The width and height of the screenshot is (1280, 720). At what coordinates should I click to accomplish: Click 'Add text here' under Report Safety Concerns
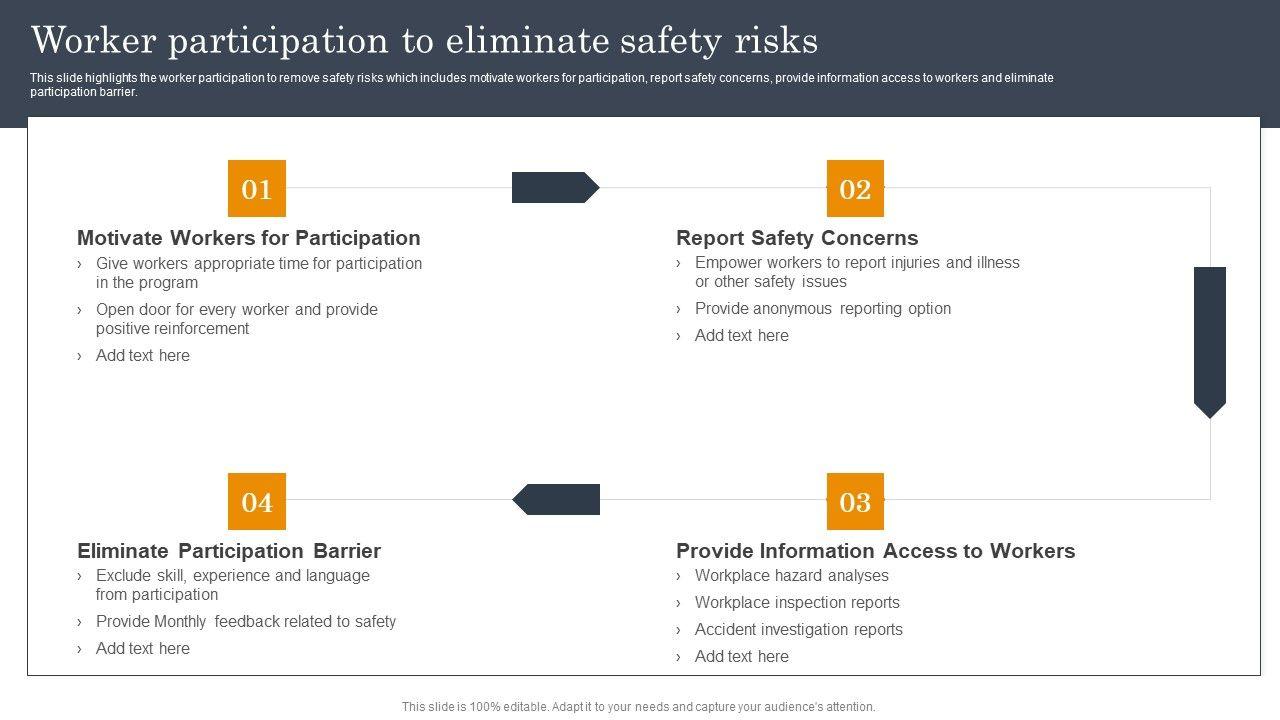(x=741, y=336)
